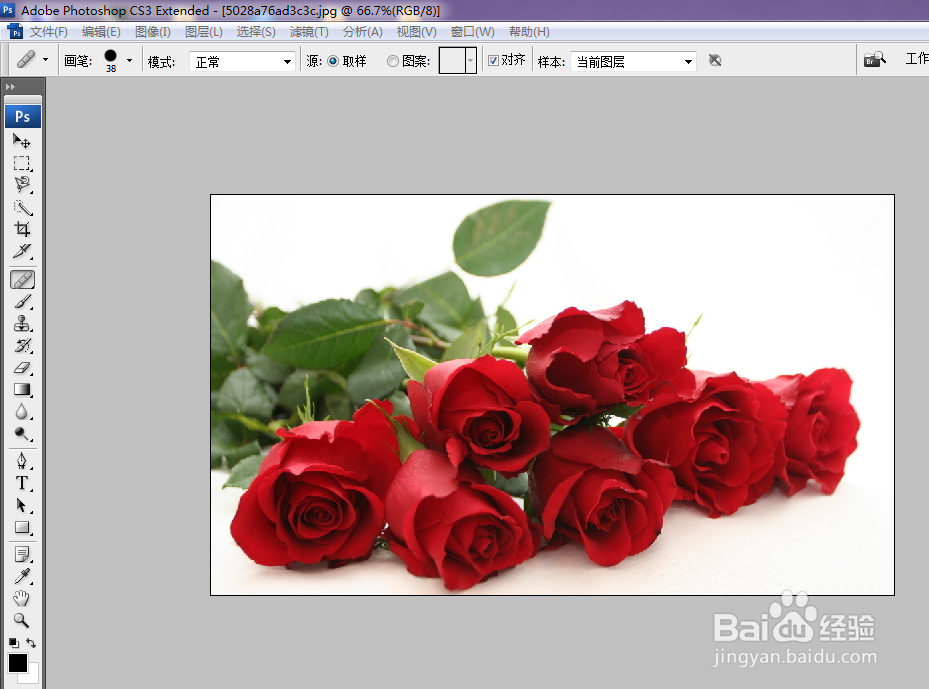Open Adobe Bridge from options bar

click(874, 59)
